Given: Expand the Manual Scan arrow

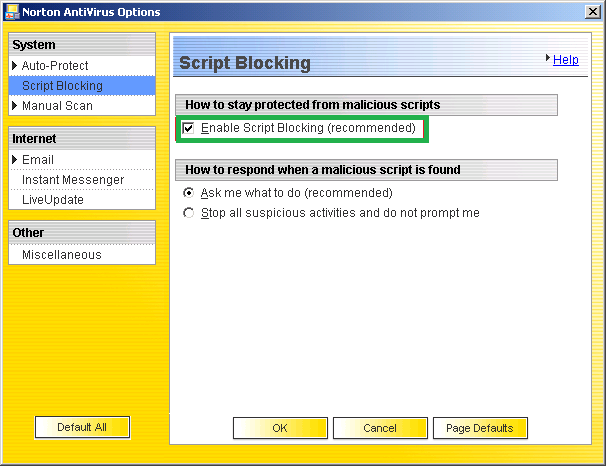Looking at the screenshot, I should (14, 105).
